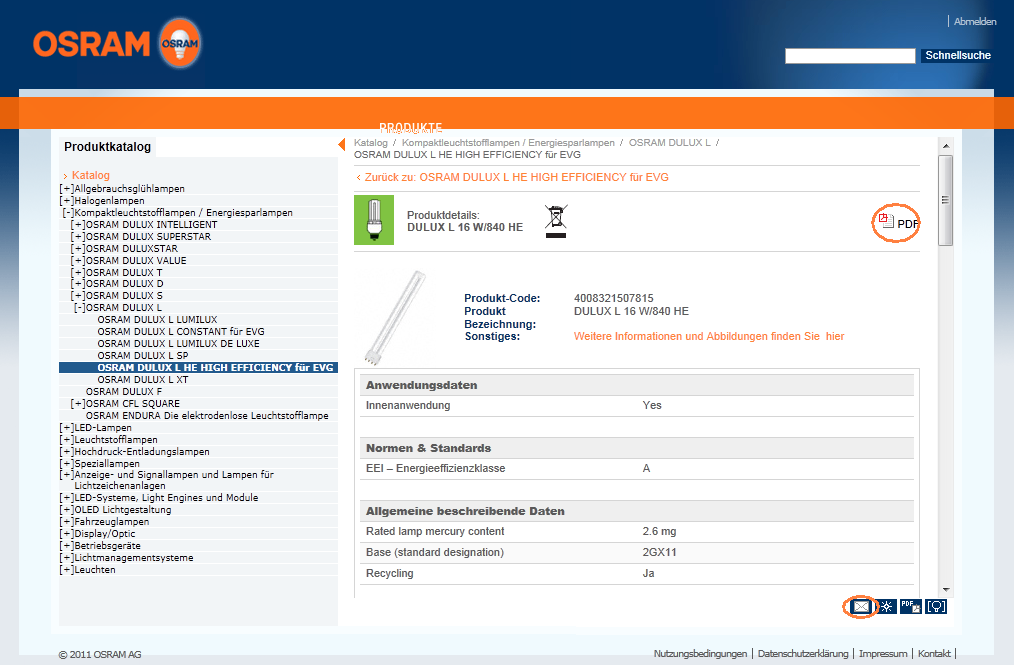Open LED-Systeme, Light Engines und Module
The height and width of the screenshot is (665, 1014).
point(166,497)
